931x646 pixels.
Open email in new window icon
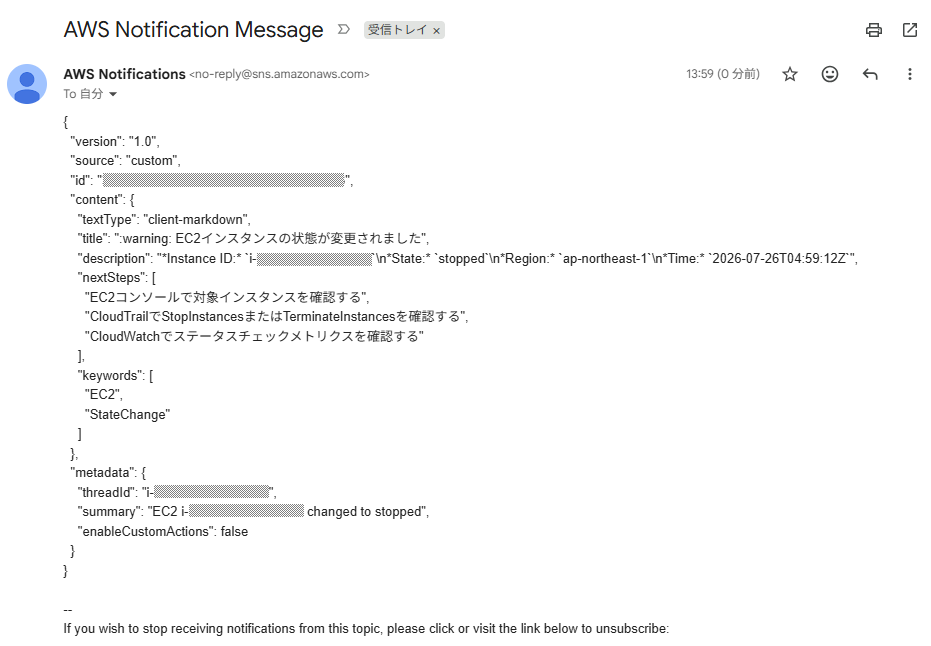(x=910, y=30)
